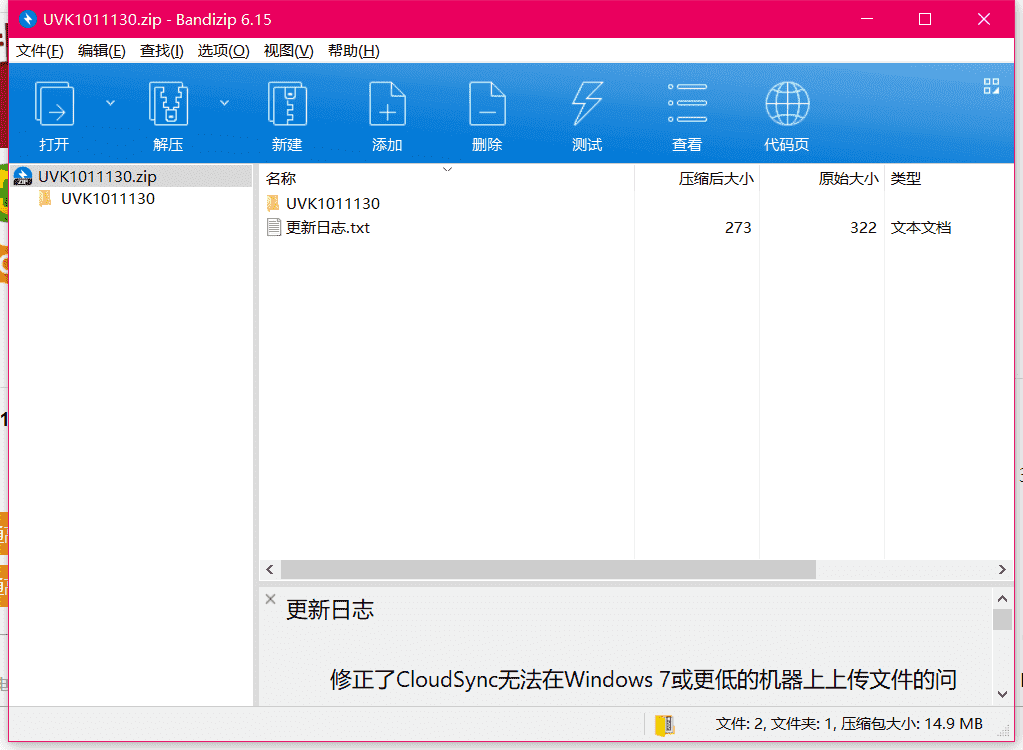Click the folder icon beside UVK1011130 in list

pyautogui.click(x=273, y=203)
